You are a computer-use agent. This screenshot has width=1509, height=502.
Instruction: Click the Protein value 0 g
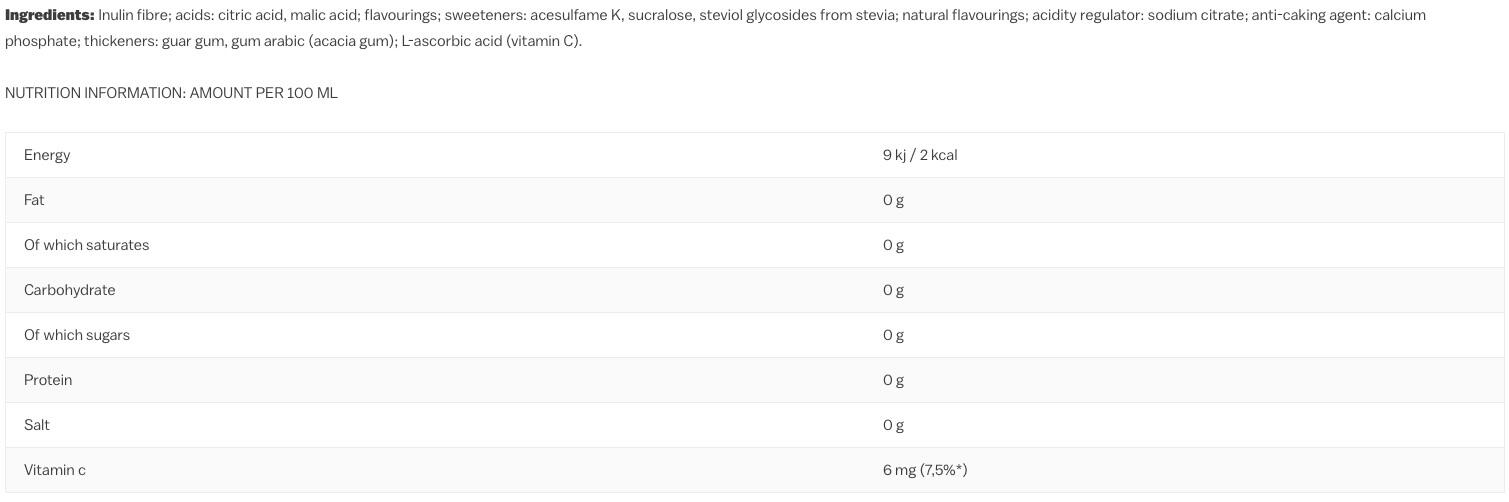click(893, 380)
